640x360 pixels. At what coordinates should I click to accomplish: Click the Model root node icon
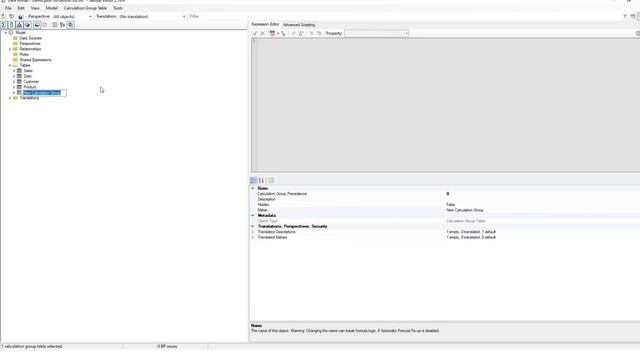click(11, 33)
